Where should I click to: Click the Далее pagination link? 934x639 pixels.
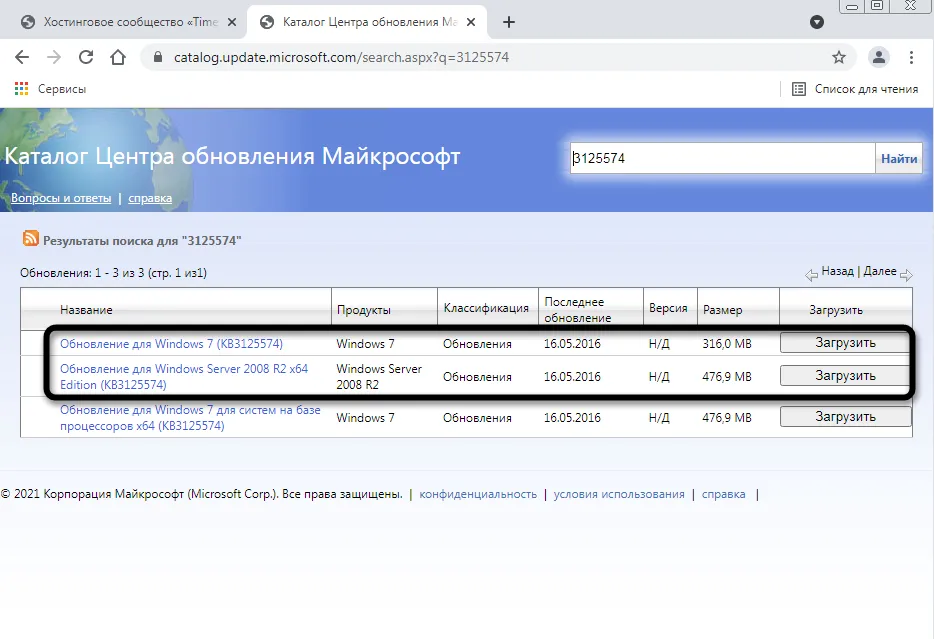[880, 271]
